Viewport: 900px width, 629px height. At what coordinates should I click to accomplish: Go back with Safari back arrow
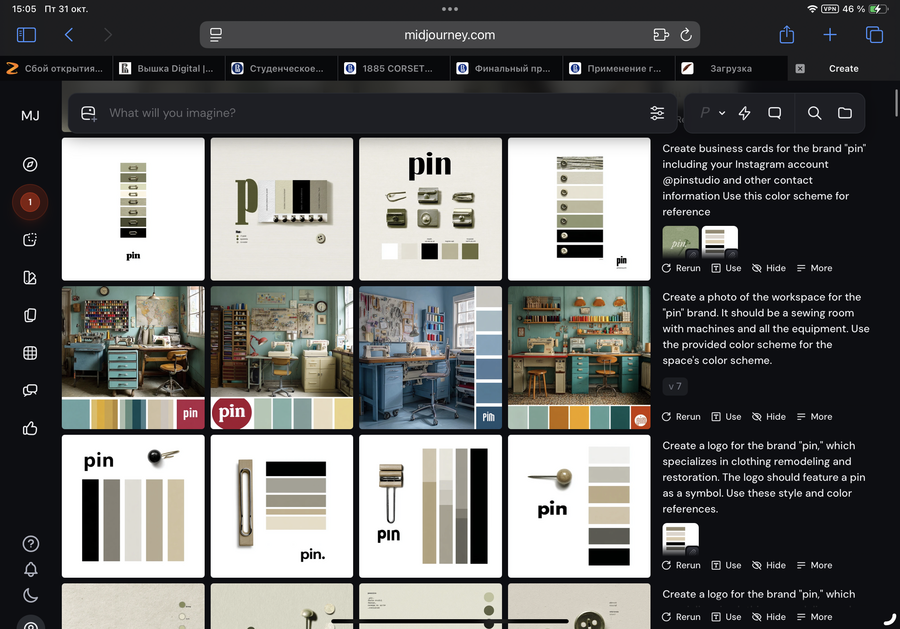69,35
